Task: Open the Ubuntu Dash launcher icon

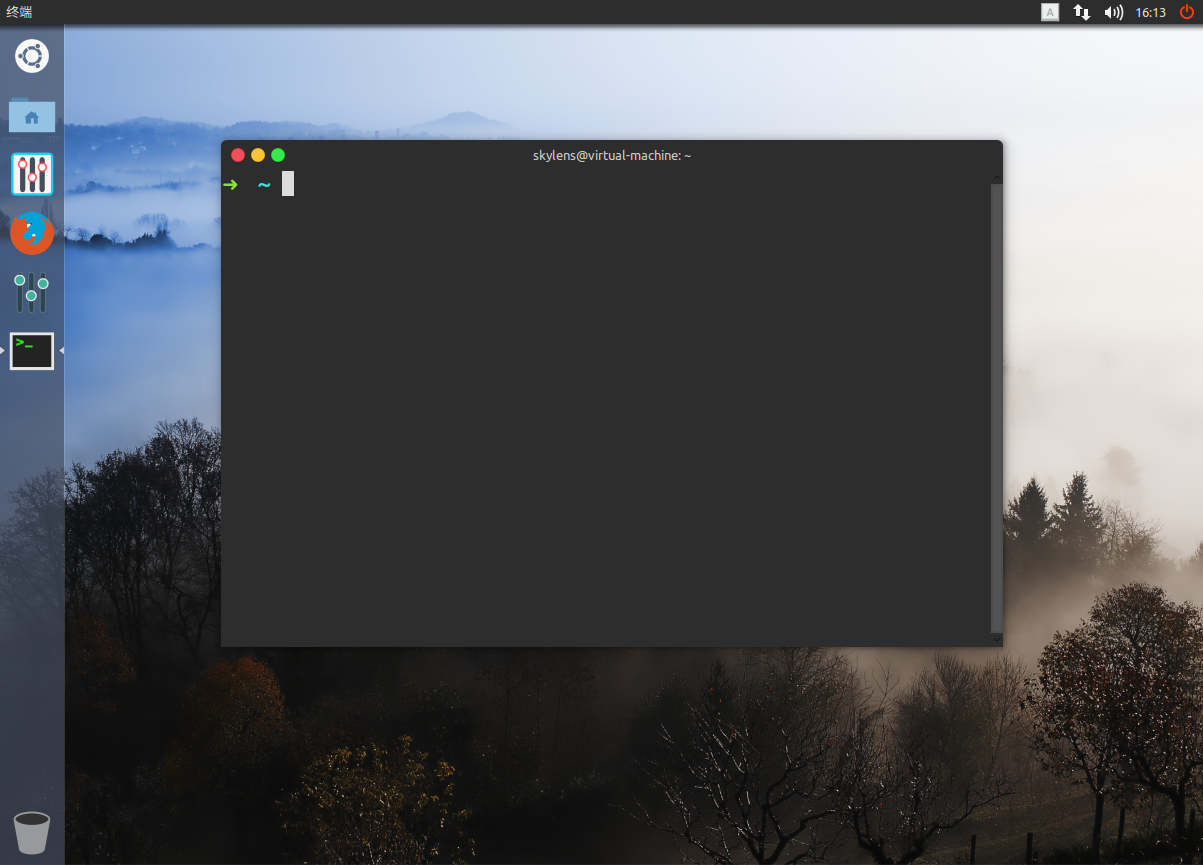Action: pyautogui.click(x=32, y=56)
